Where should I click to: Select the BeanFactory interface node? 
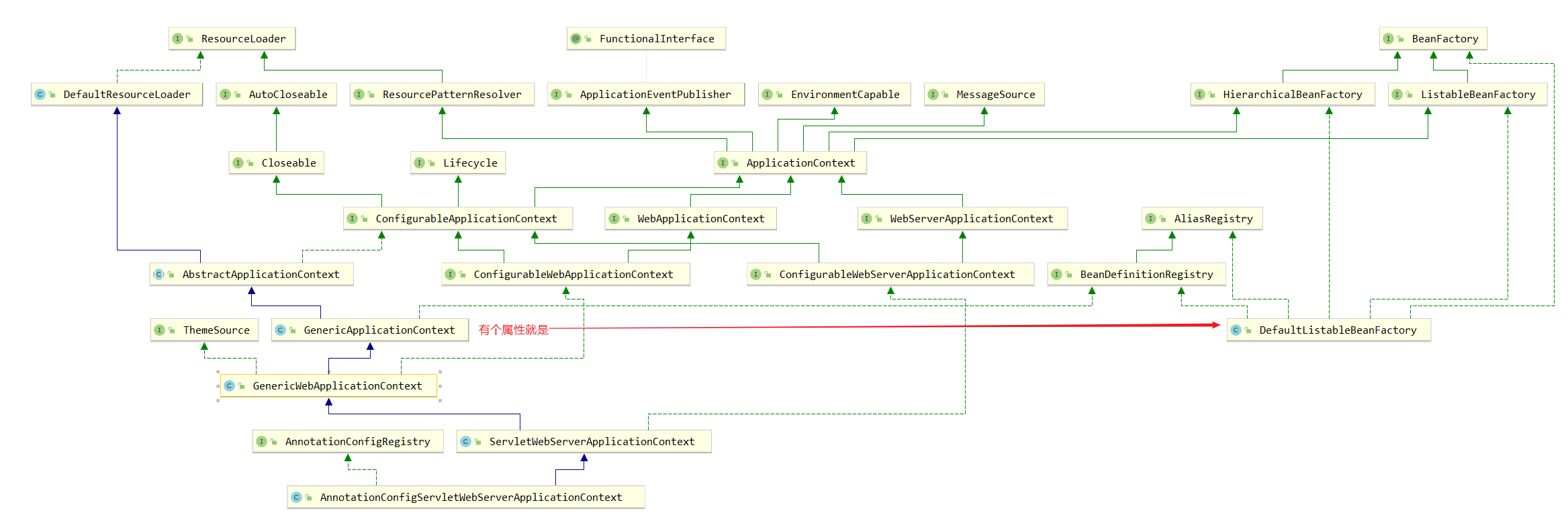[x=1433, y=39]
